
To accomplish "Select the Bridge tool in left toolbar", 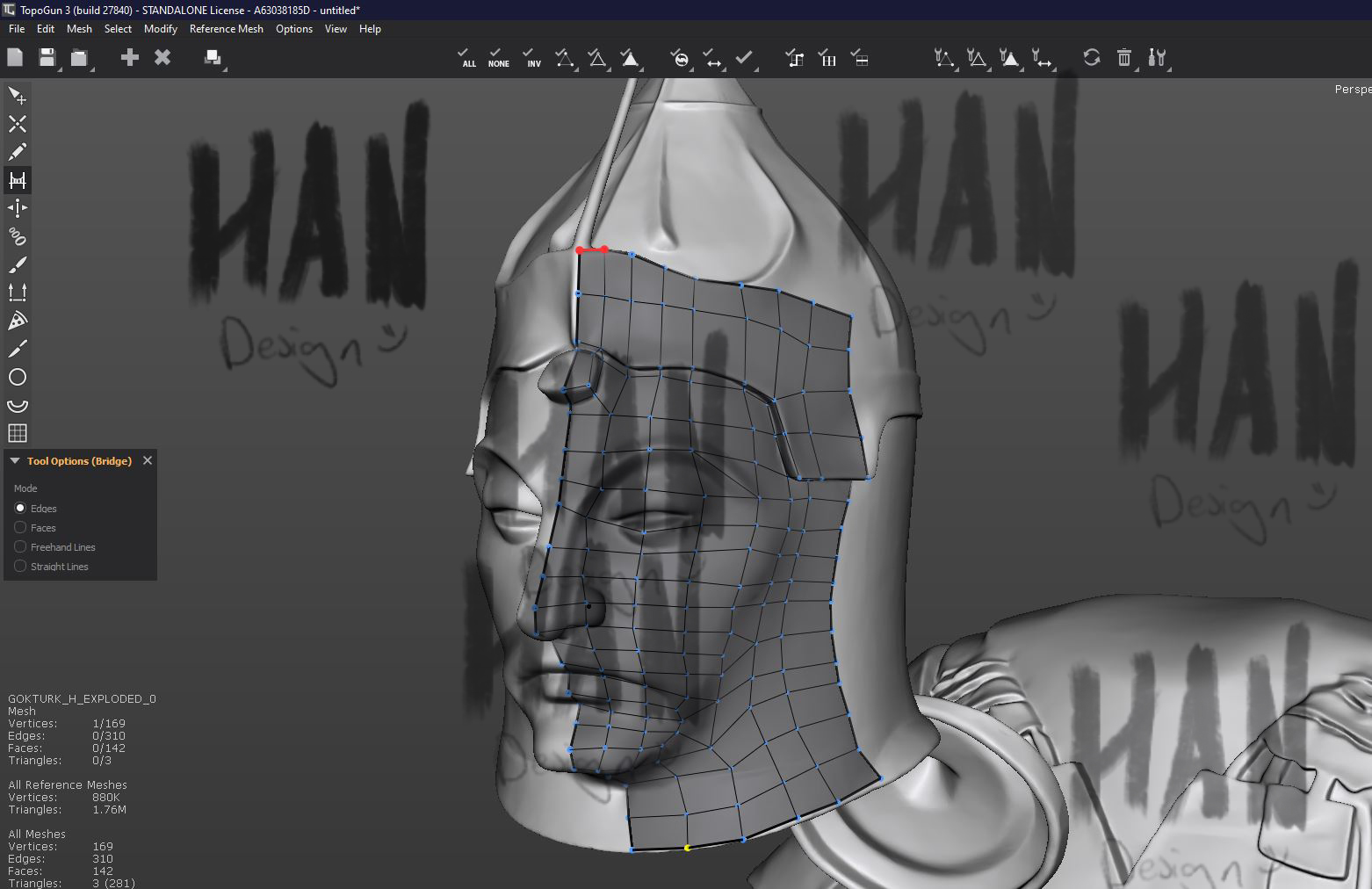I will click(17, 180).
